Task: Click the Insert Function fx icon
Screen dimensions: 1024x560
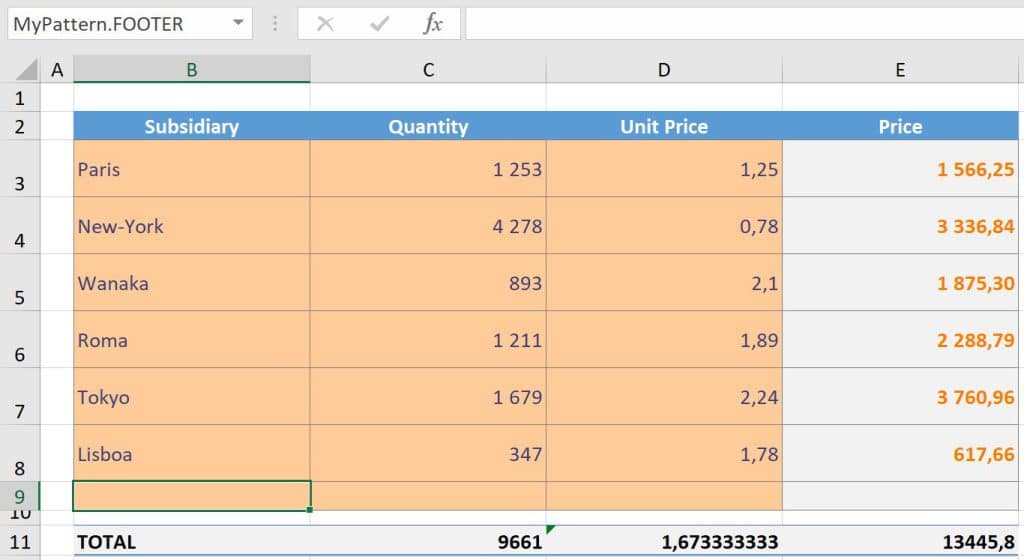Action: 432,24
